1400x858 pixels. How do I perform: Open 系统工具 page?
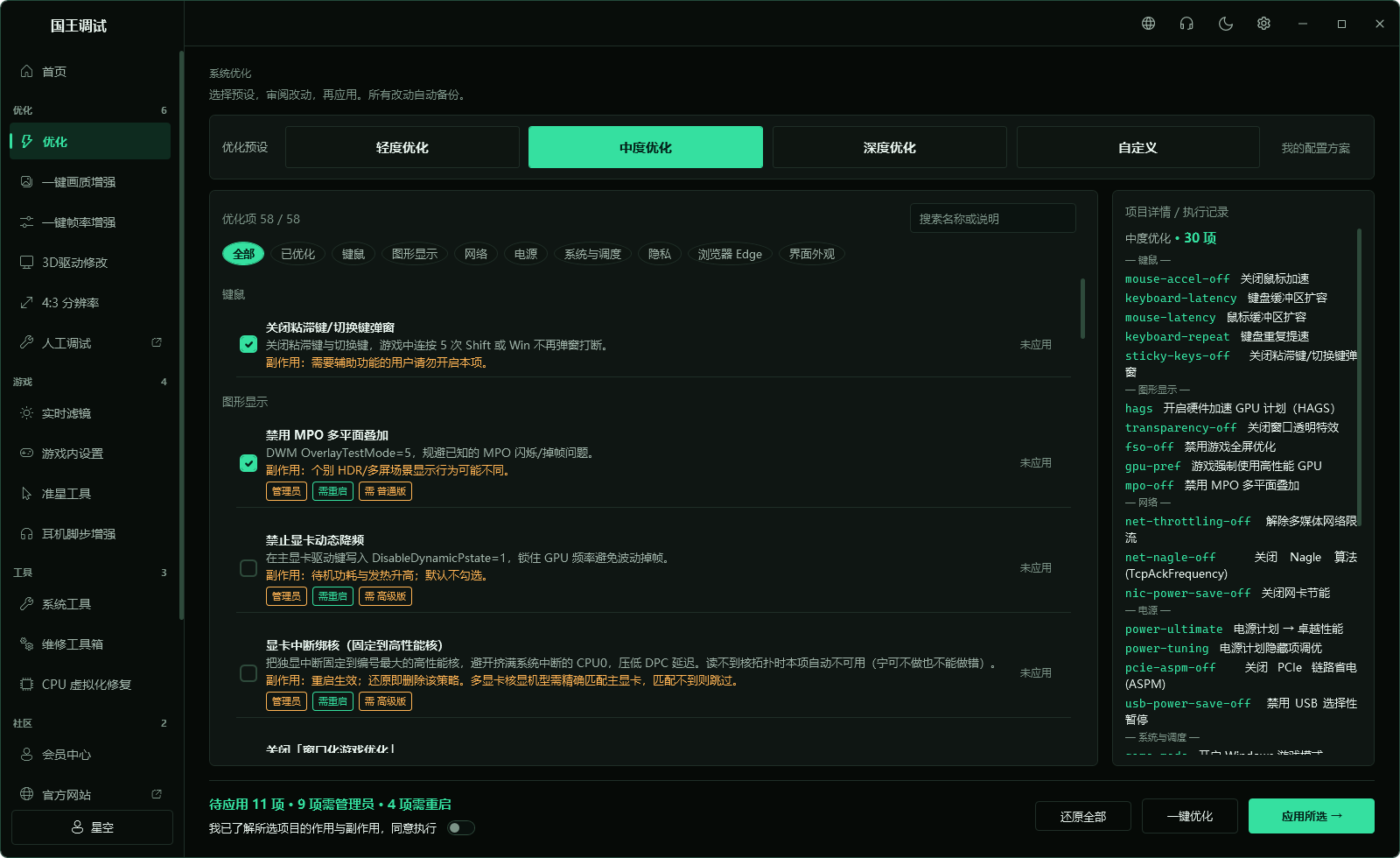[x=90, y=604]
